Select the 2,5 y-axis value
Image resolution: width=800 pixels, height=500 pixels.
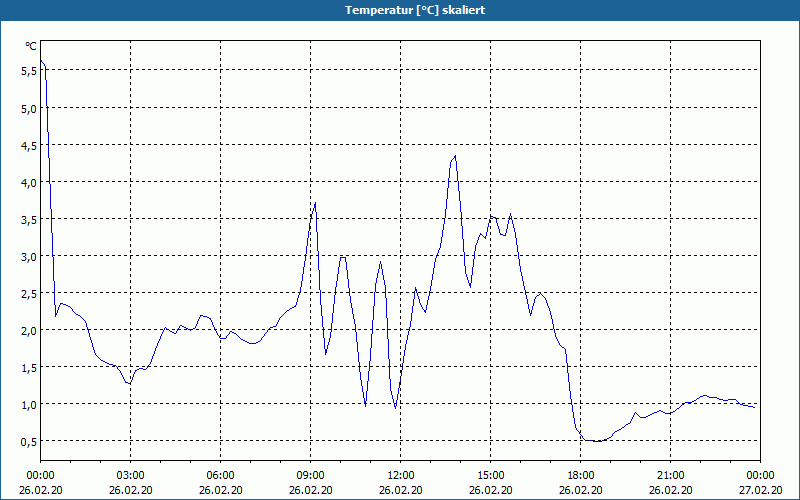click(29, 293)
